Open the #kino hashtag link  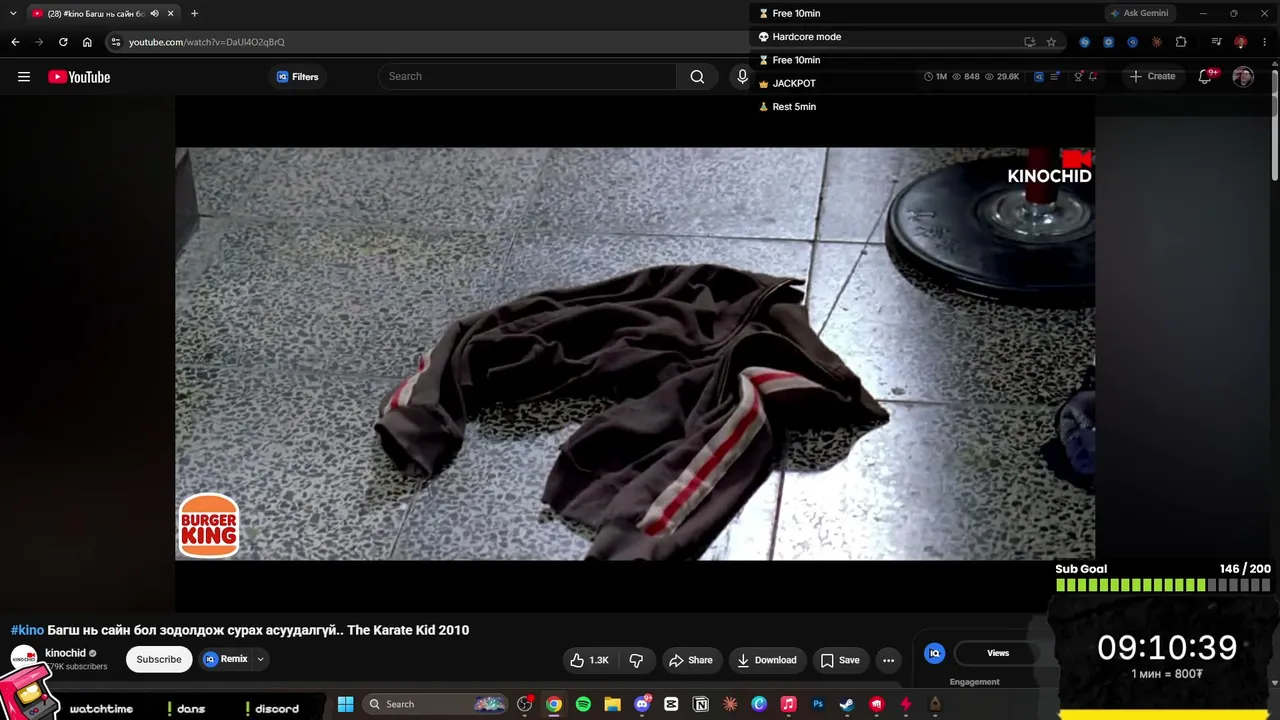point(28,630)
